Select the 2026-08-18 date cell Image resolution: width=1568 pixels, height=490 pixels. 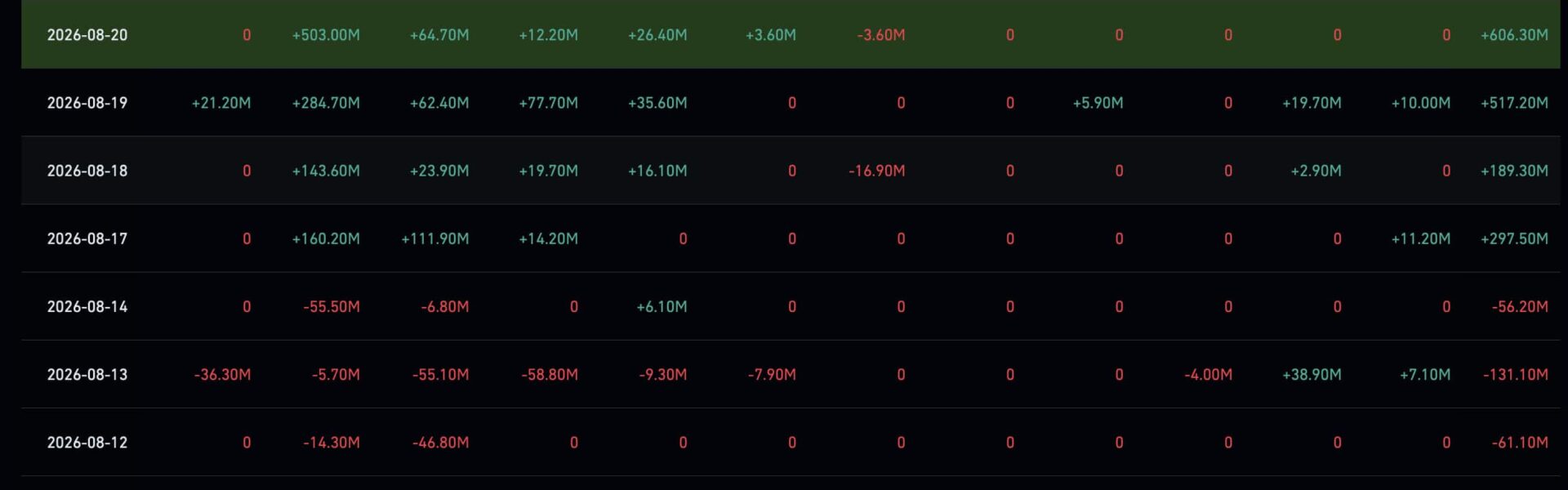click(x=87, y=171)
